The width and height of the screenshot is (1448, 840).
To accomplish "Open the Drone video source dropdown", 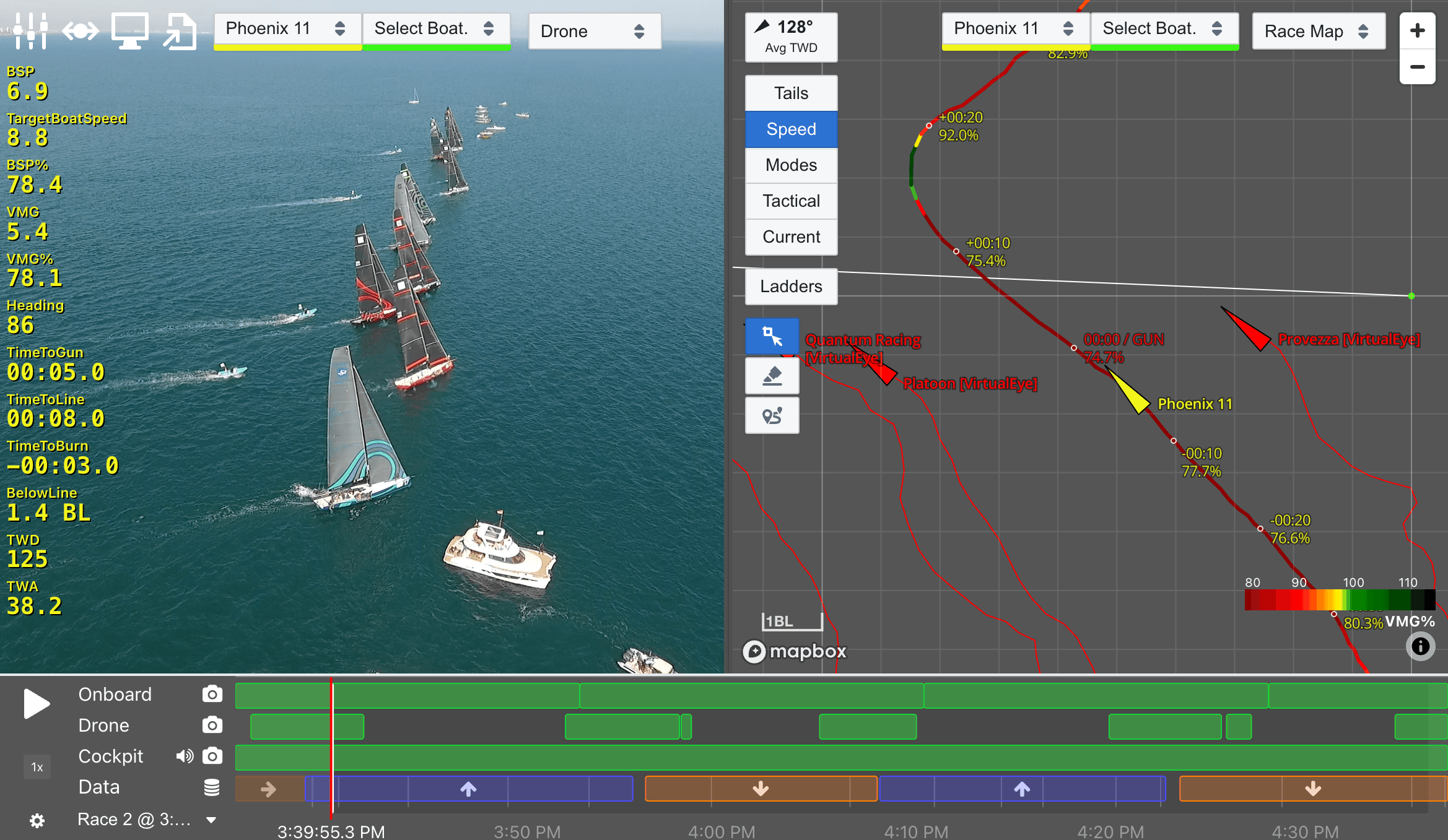I will [594, 31].
